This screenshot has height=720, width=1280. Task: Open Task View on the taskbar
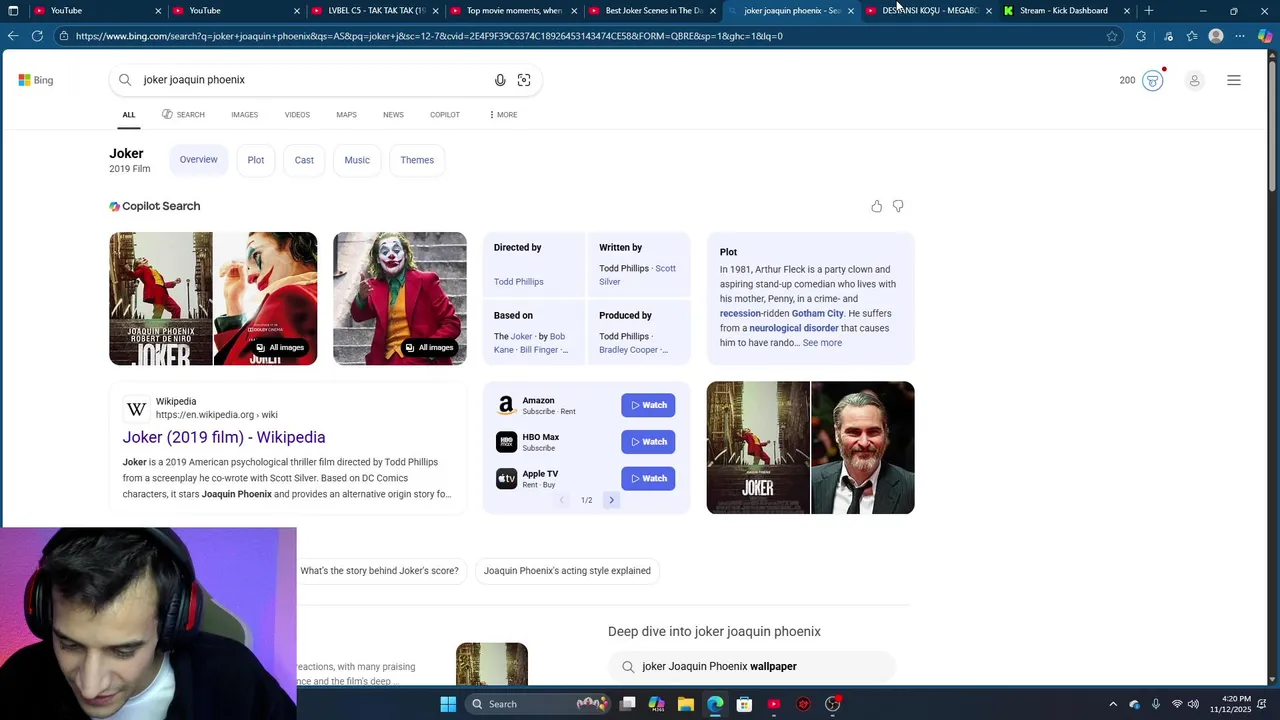[628, 704]
